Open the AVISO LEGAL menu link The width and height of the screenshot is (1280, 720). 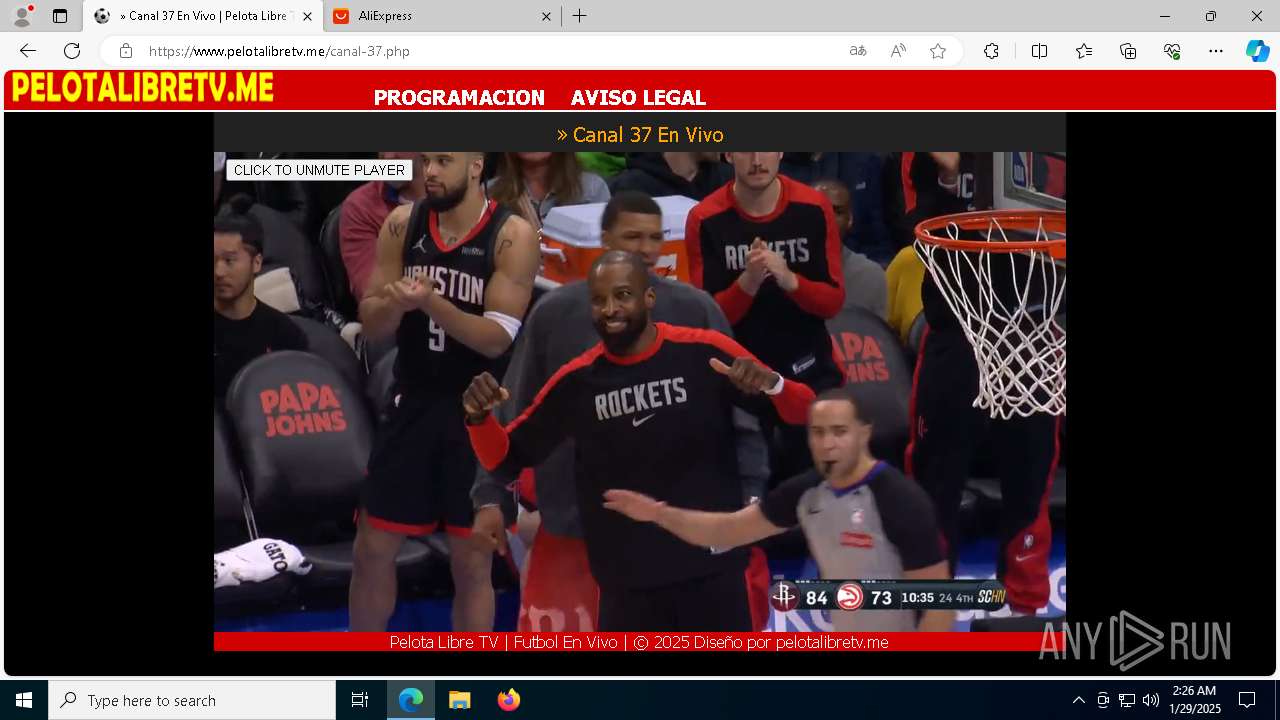(x=638, y=98)
